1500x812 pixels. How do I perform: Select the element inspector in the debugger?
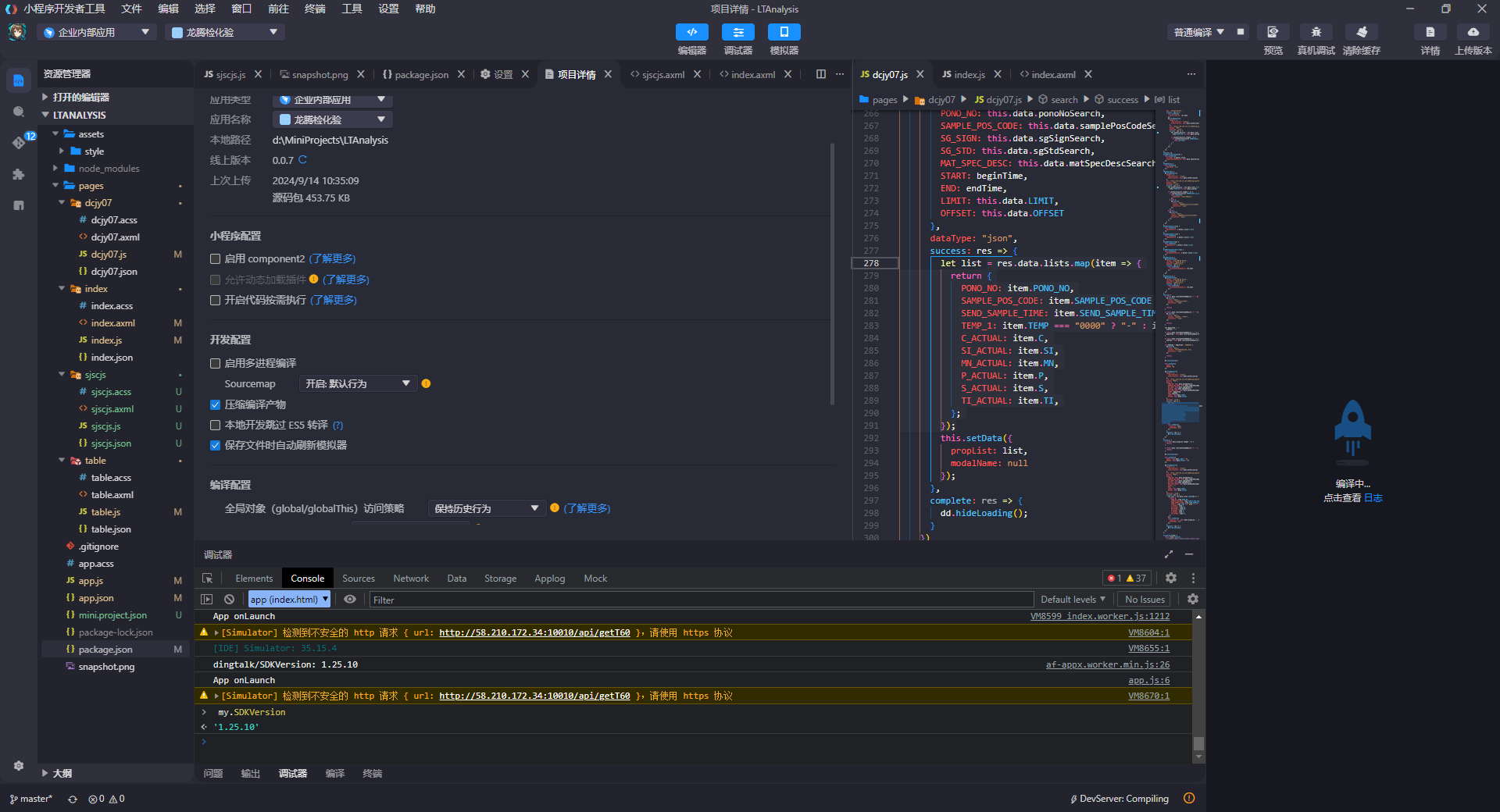(207, 579)
